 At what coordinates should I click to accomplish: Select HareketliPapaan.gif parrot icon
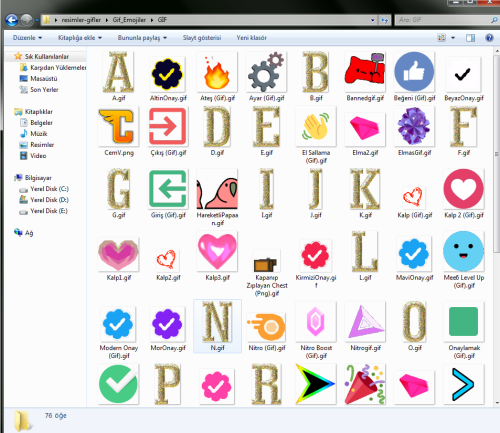[217, 189]
